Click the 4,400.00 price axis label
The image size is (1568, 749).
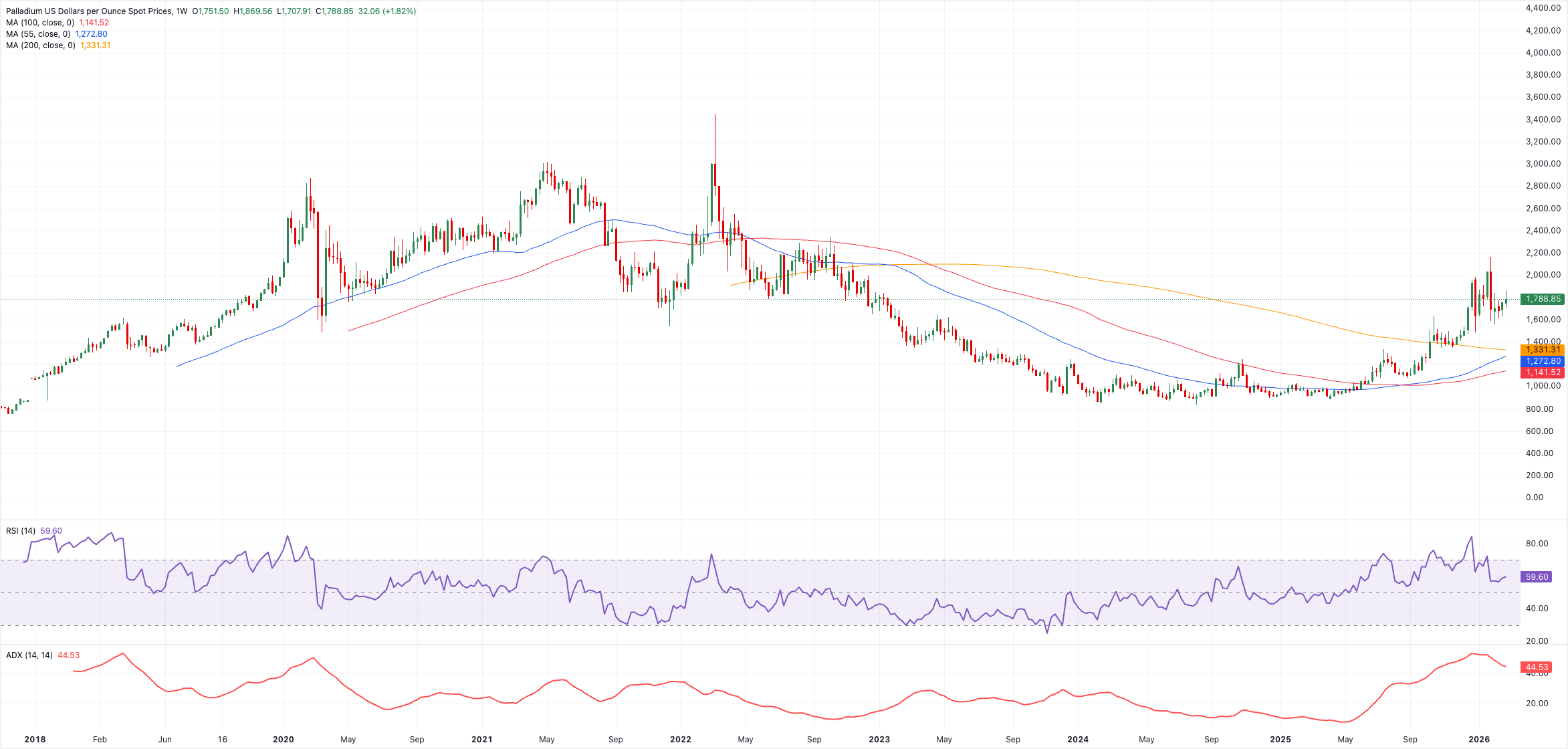tap(1543, 8)
